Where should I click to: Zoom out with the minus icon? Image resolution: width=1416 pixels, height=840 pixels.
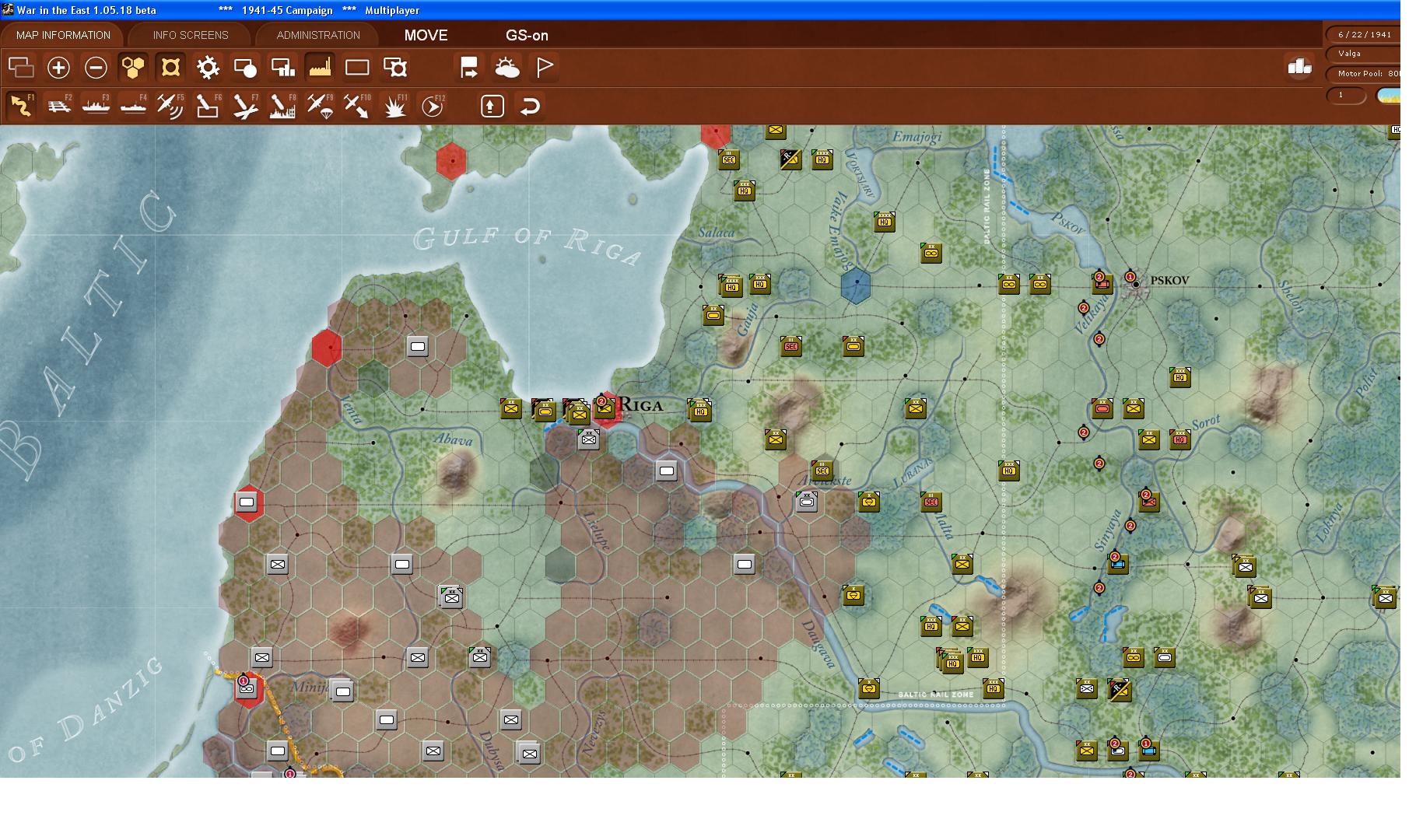(96, 68)
